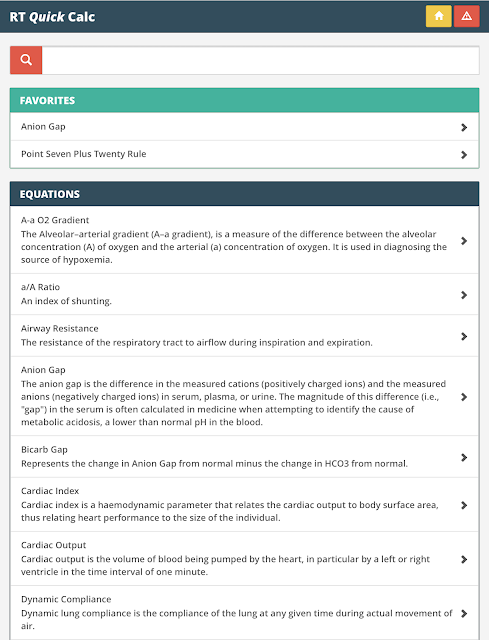The height and width of the screenshot is (640, 489).
Task: Click the Airway Resistance chevron arrow
Action: 464,336
